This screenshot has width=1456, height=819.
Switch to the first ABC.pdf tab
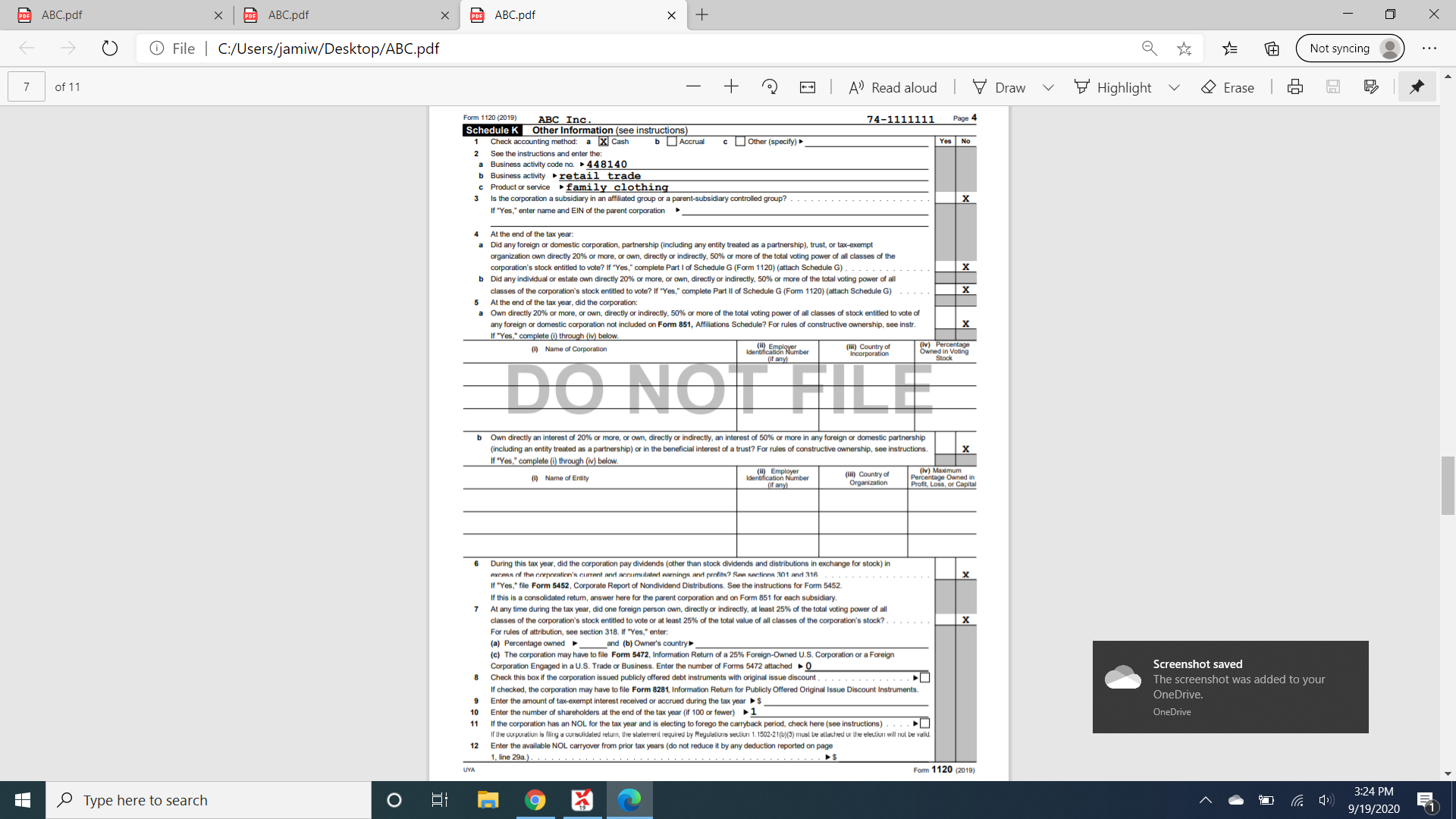coord(114,15)
